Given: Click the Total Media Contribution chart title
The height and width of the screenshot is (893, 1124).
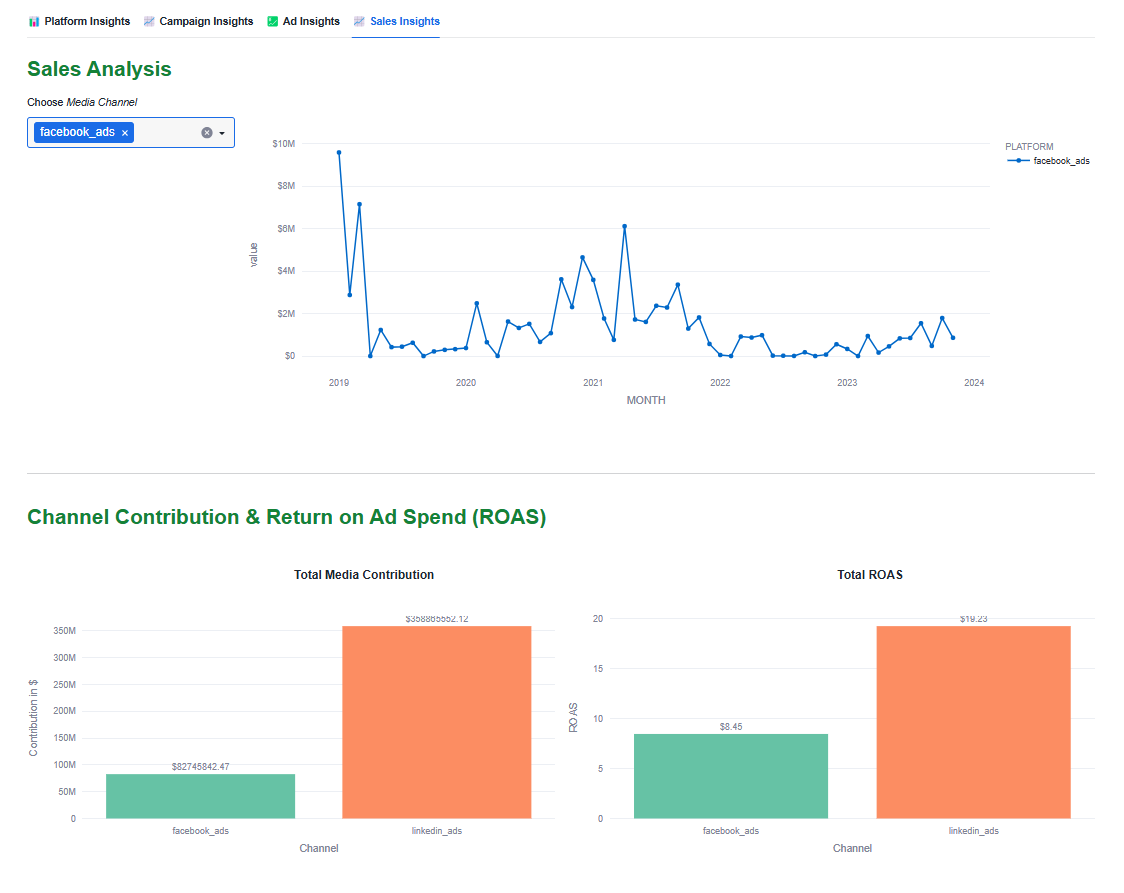Looking at the screenshot, I should click(364, 575).
